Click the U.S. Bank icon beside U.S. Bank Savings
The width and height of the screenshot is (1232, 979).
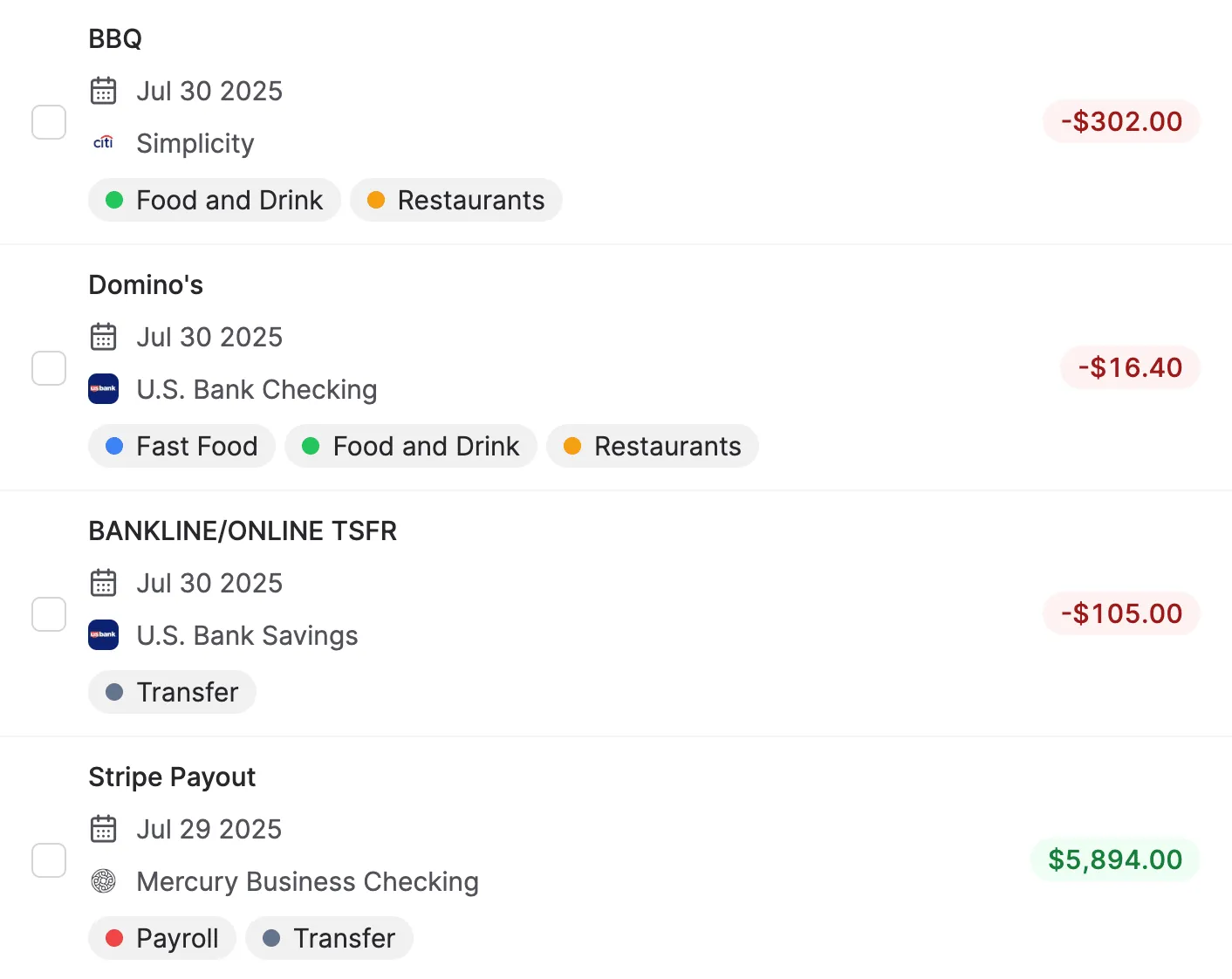(x=103, y=635)
